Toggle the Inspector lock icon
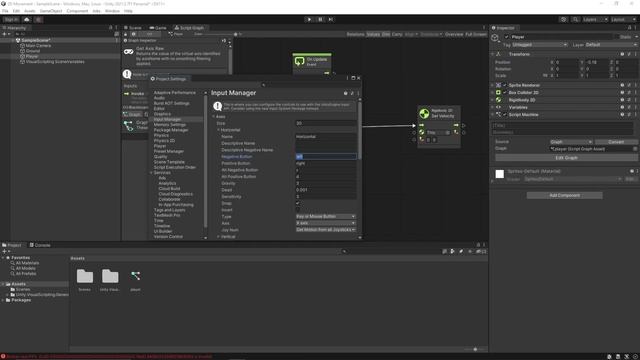 [x=629, y=28]
